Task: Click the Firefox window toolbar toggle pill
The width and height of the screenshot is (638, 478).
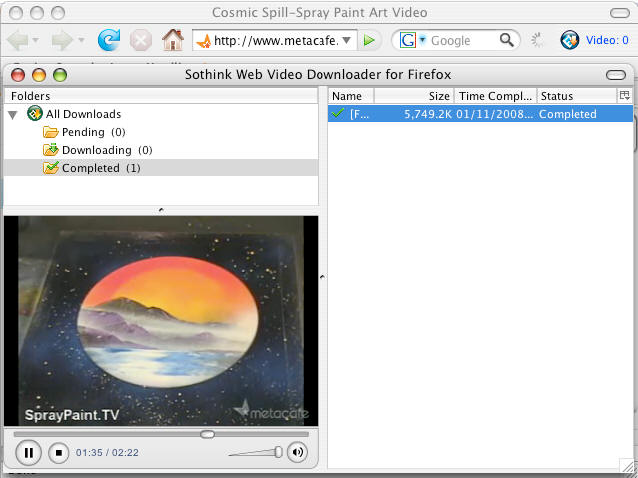Action: point(620,13)
